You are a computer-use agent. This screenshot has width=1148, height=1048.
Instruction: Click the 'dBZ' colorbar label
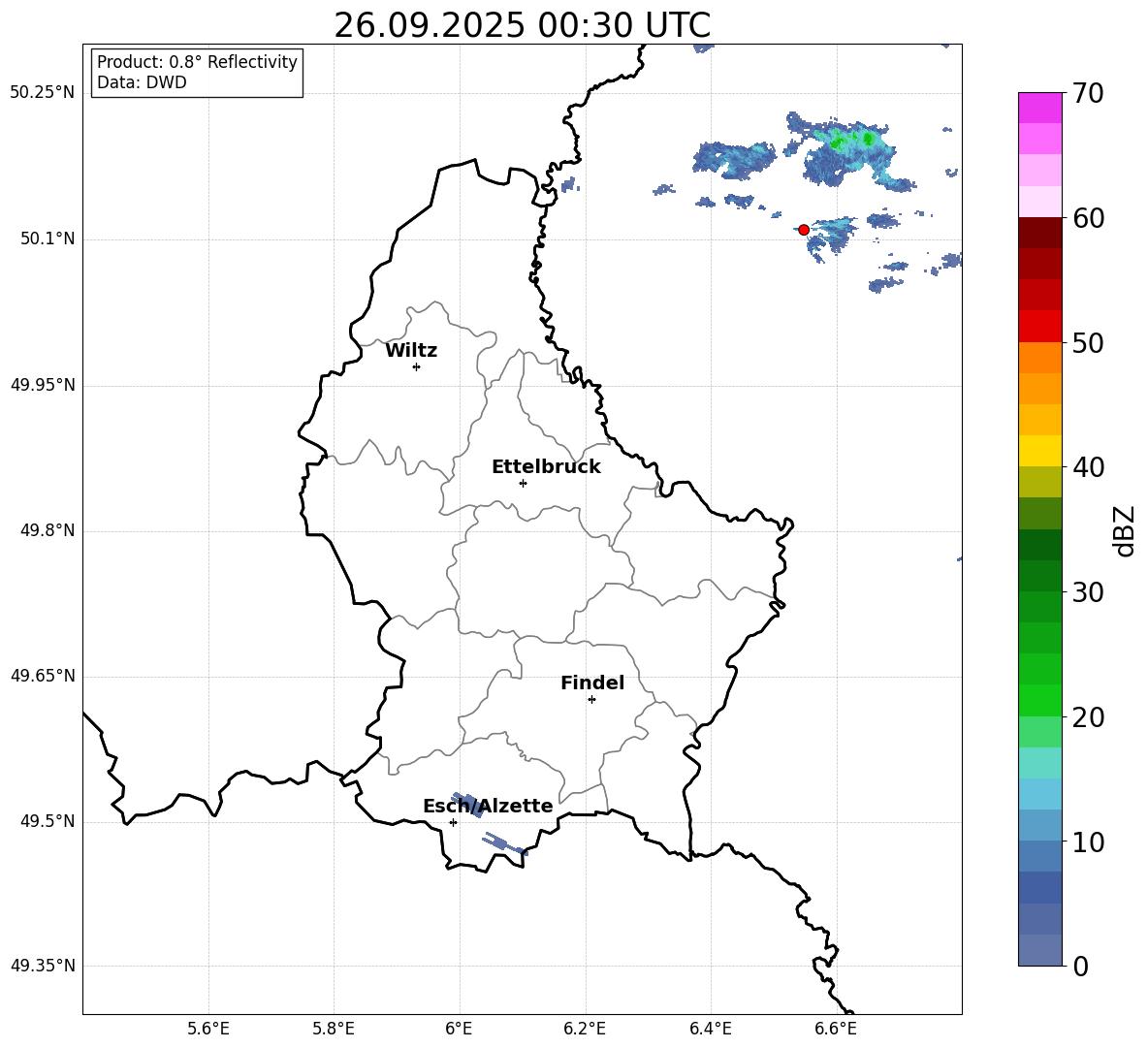tap(1124, 530)
